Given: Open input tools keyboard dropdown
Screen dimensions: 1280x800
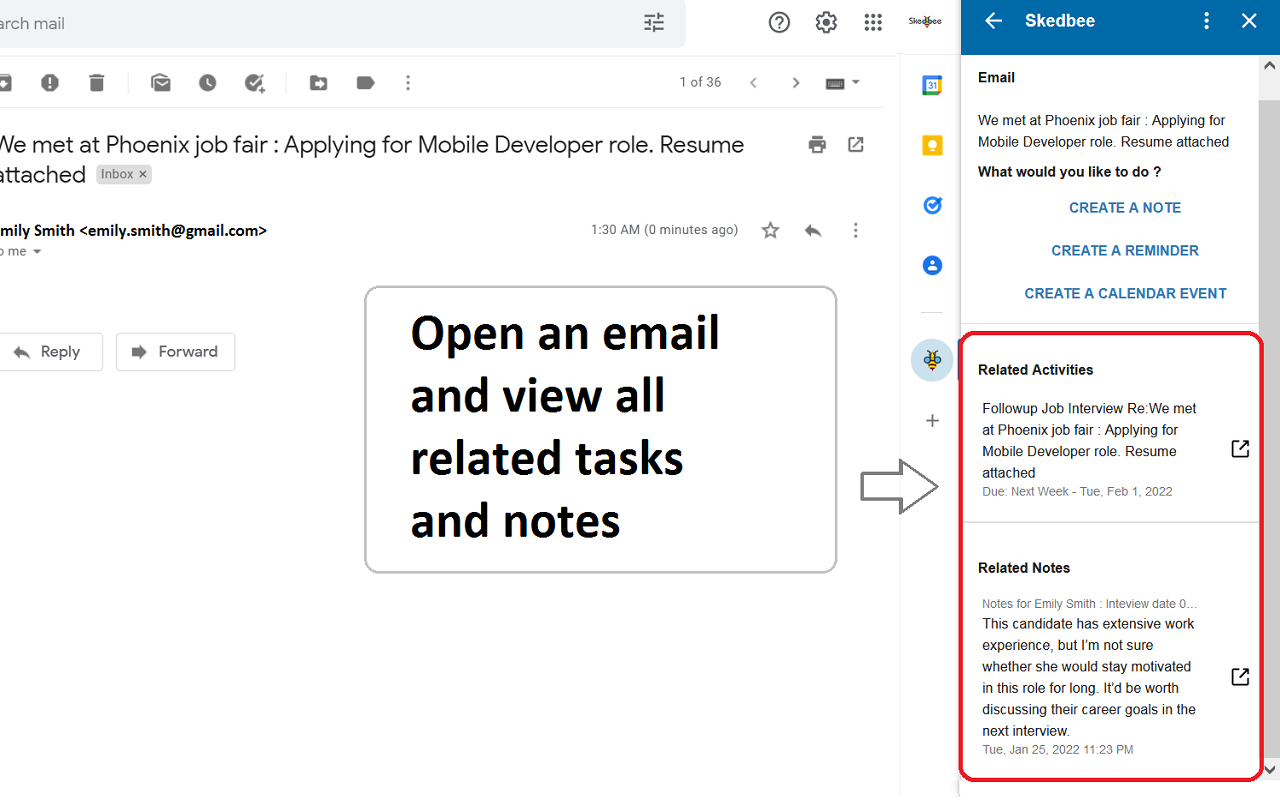Looking at the screenshot, I should click(x=842, y=83).
